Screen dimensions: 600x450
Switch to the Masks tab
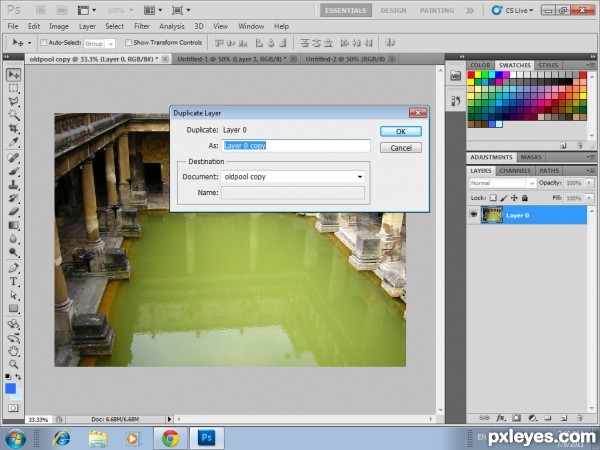coord(531,157)
